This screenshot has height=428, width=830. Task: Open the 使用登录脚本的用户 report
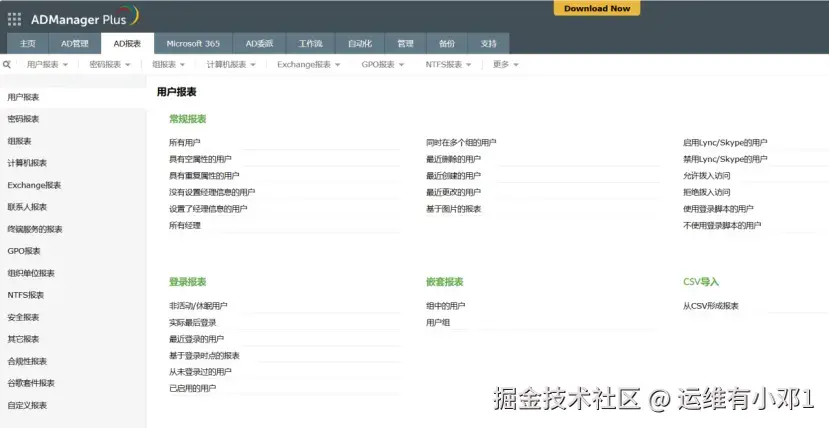[x=718, y=209]
